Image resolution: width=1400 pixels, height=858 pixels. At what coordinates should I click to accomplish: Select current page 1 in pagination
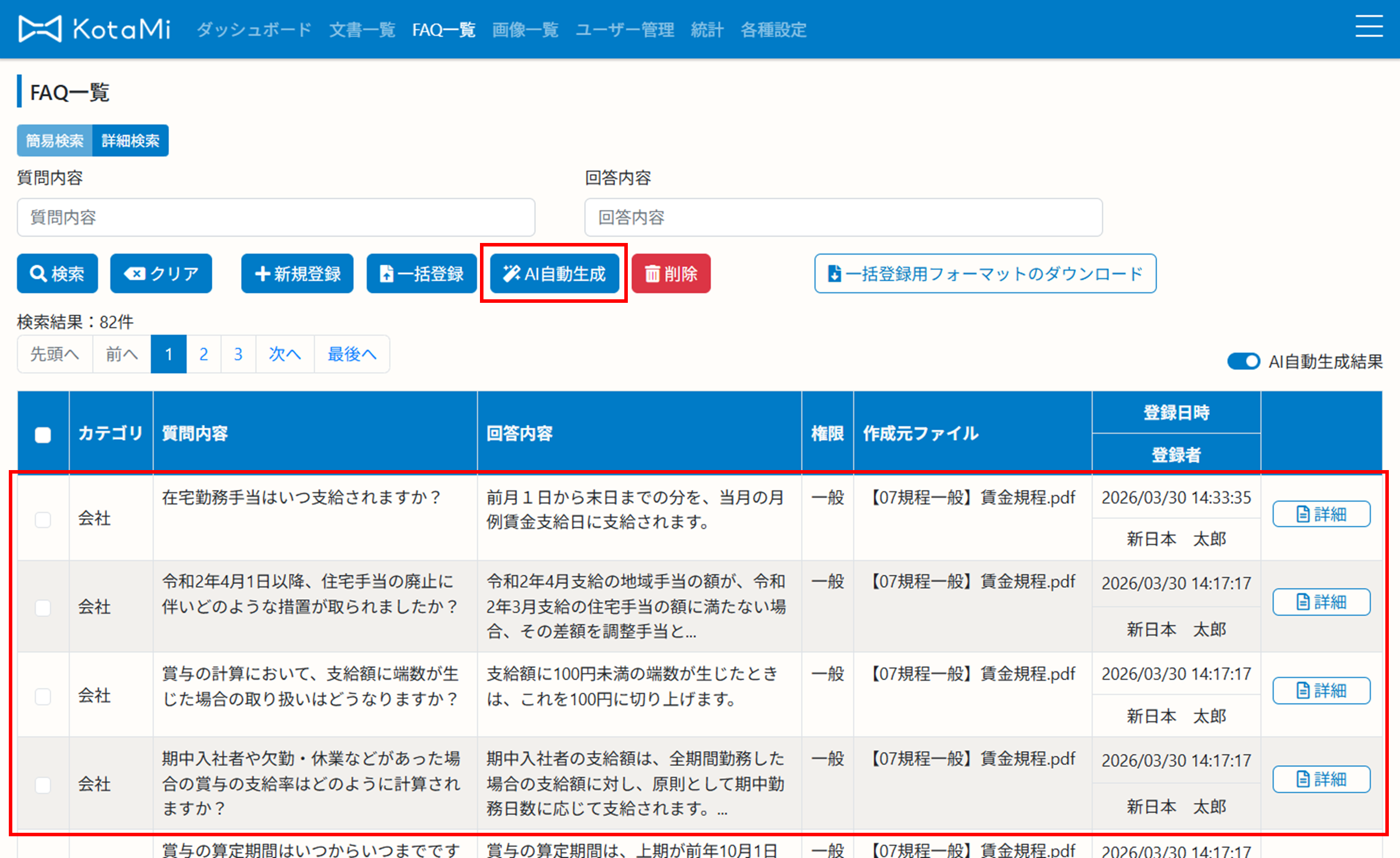tap(168, 354)
